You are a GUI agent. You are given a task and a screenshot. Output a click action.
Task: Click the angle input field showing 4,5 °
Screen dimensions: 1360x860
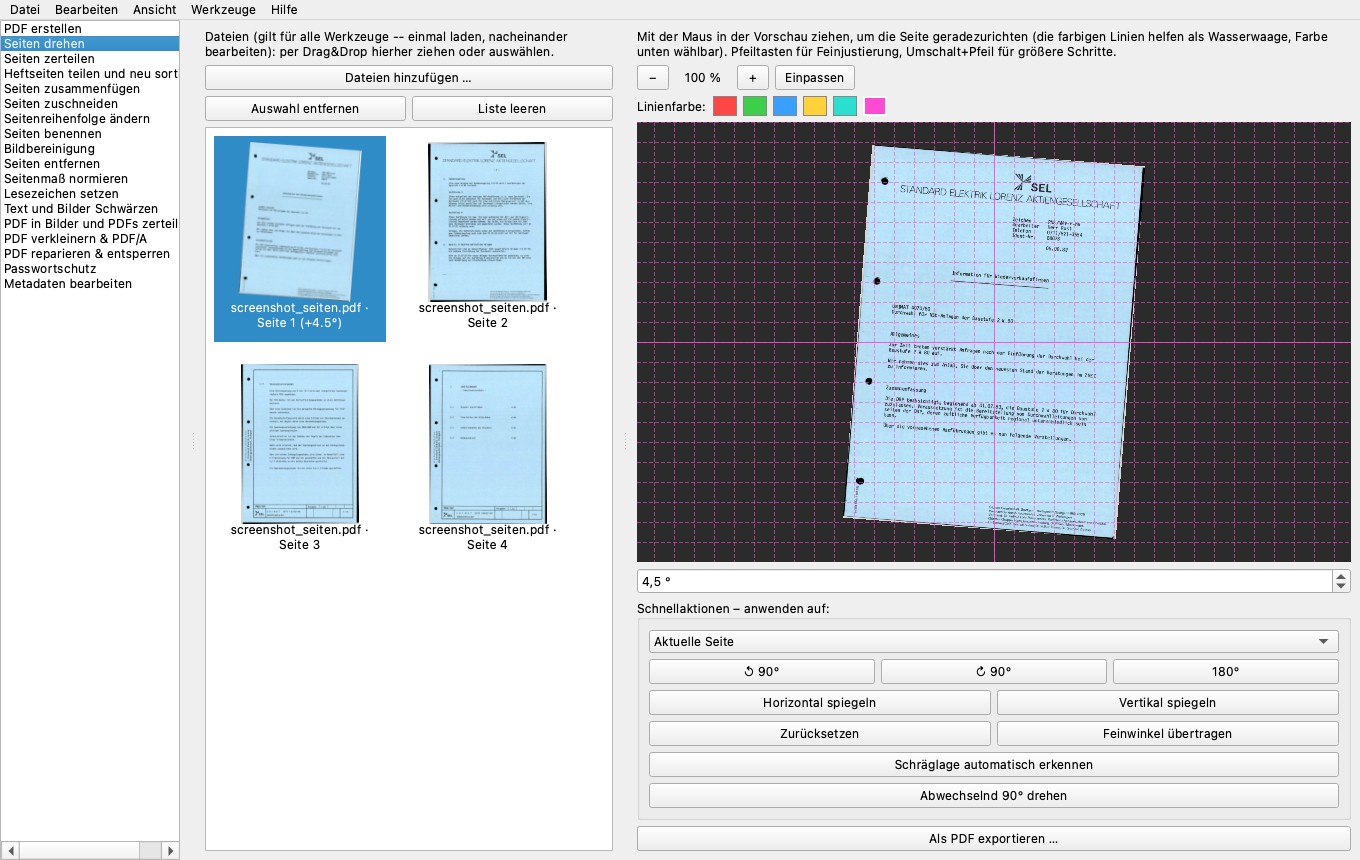[x=985, y=581]
